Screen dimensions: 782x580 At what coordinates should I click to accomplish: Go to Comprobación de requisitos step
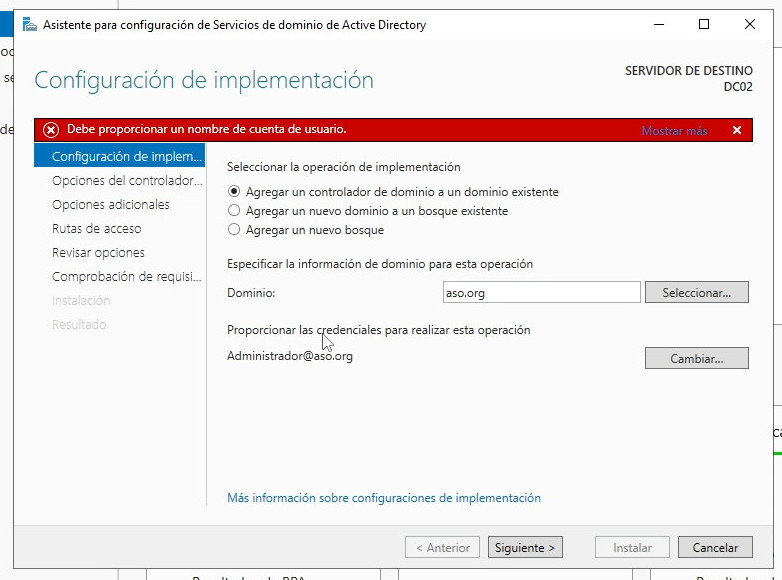126,277
